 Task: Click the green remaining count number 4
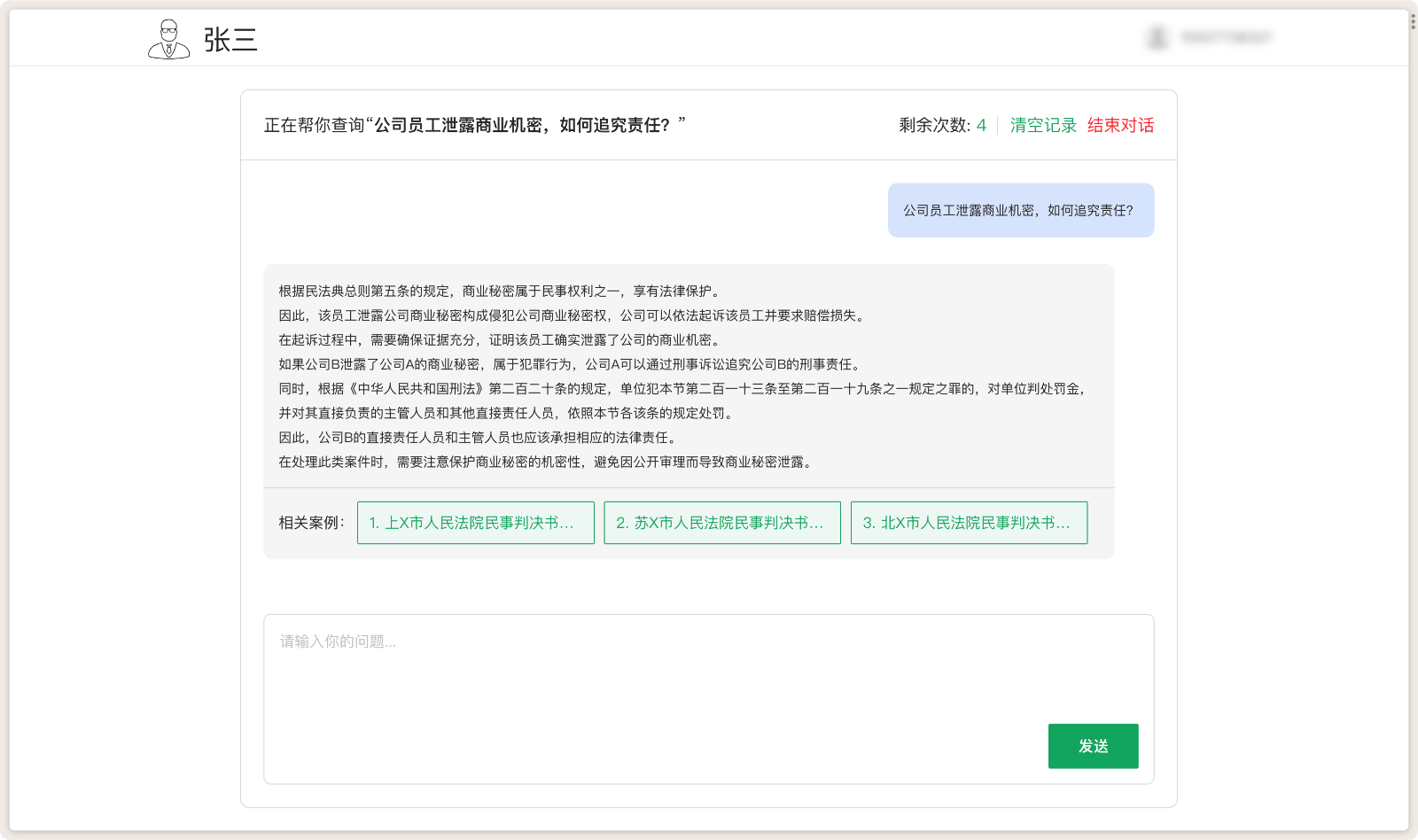981,125
